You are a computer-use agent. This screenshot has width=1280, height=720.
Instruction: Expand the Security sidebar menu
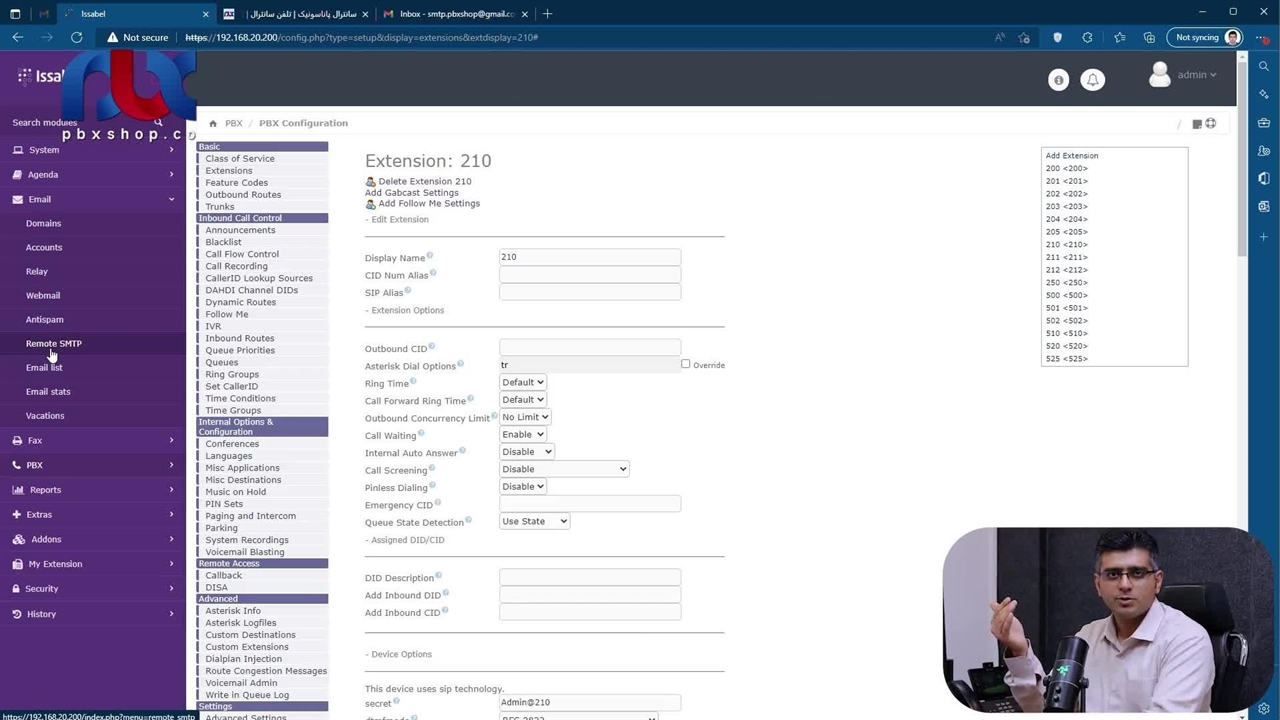[x=42, y=589]
